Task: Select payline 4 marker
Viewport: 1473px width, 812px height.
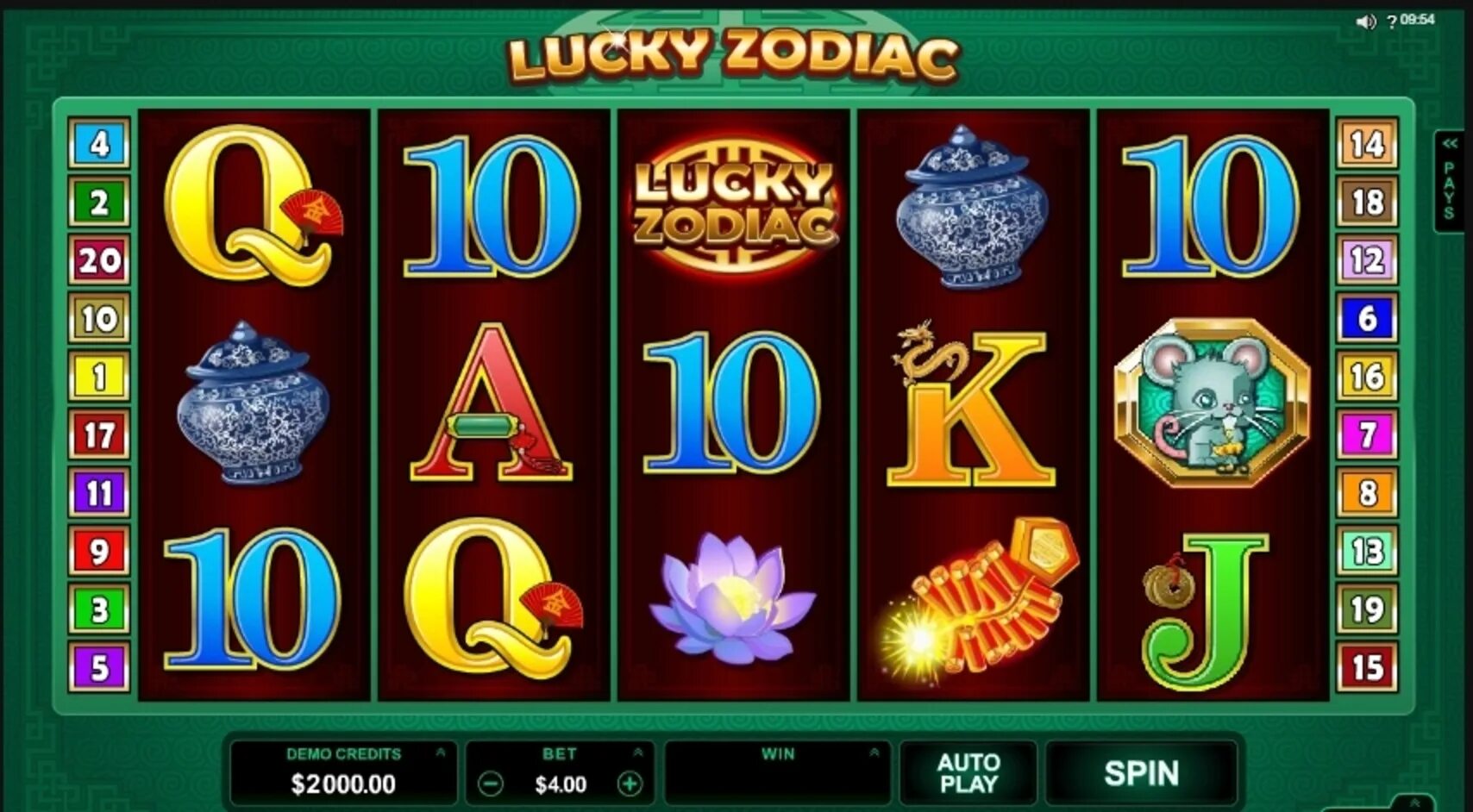Action: click(x=99, y=143)
